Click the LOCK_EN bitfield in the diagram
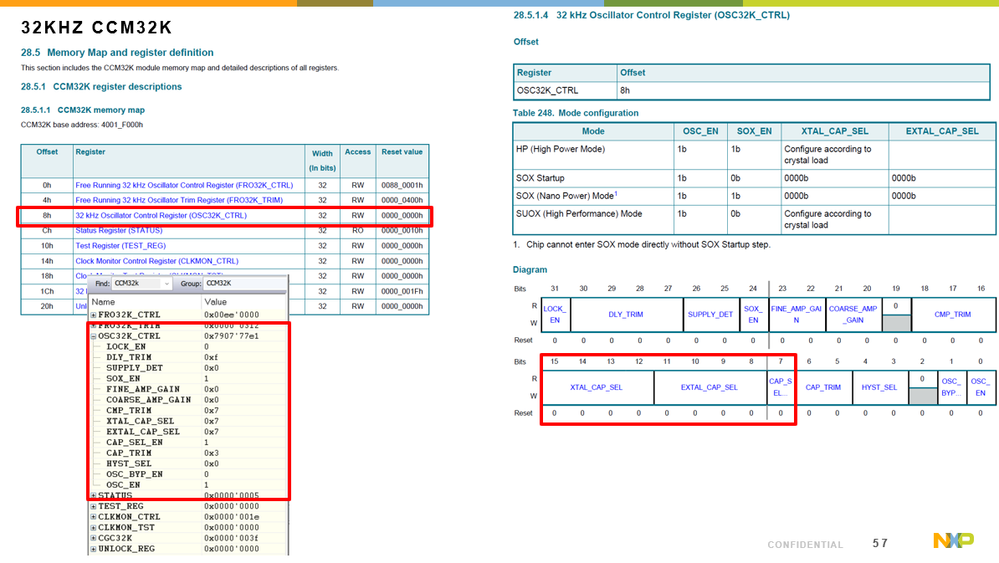Screen dimensions: 999x563 pyautogui.click(x=555, y=315)
